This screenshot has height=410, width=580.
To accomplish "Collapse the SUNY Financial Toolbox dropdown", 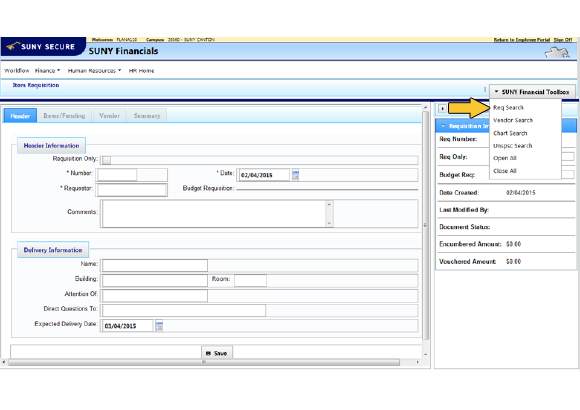I will (x=532, y=92).
